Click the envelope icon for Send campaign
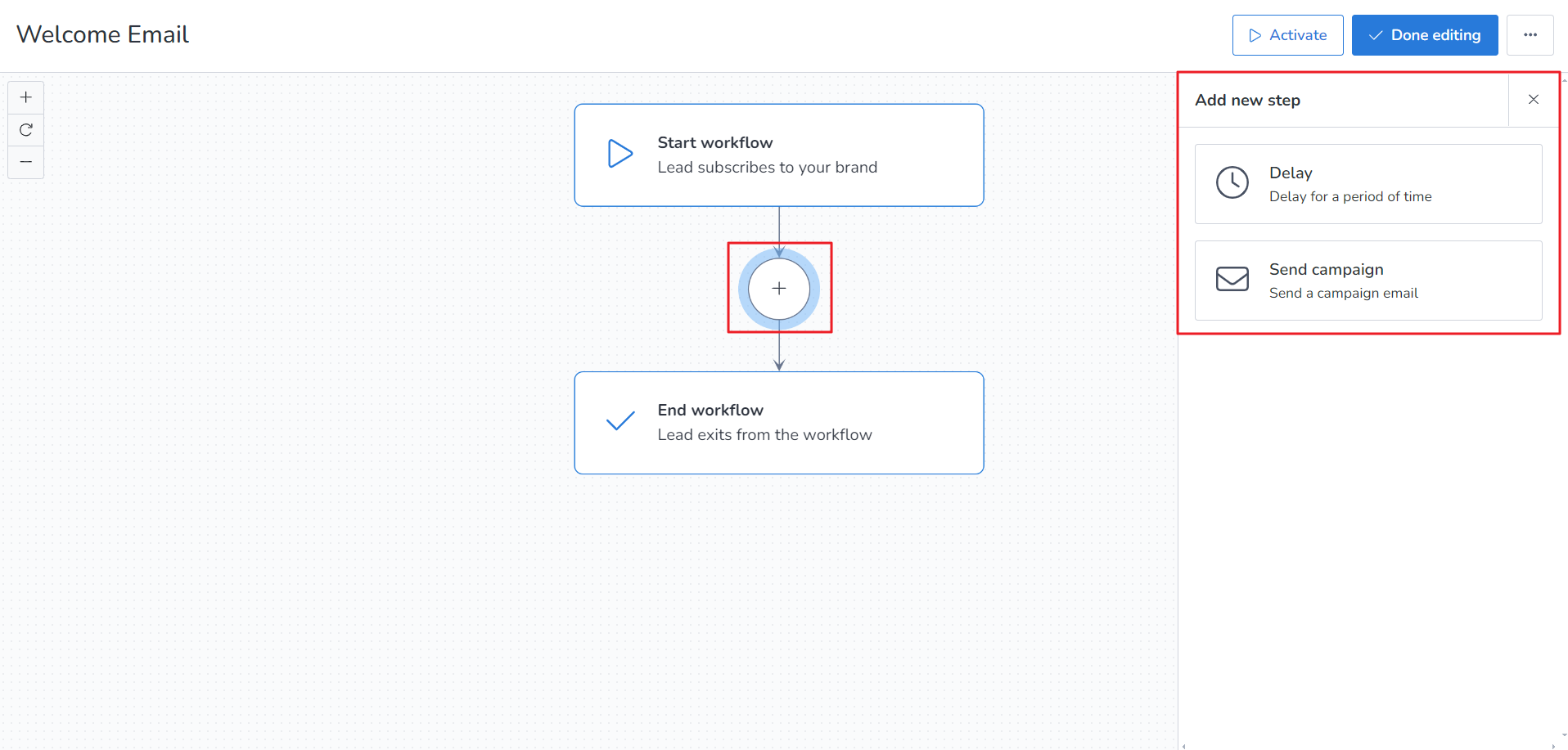Viewport: 1568px width, 750px height. [1232, 280]
